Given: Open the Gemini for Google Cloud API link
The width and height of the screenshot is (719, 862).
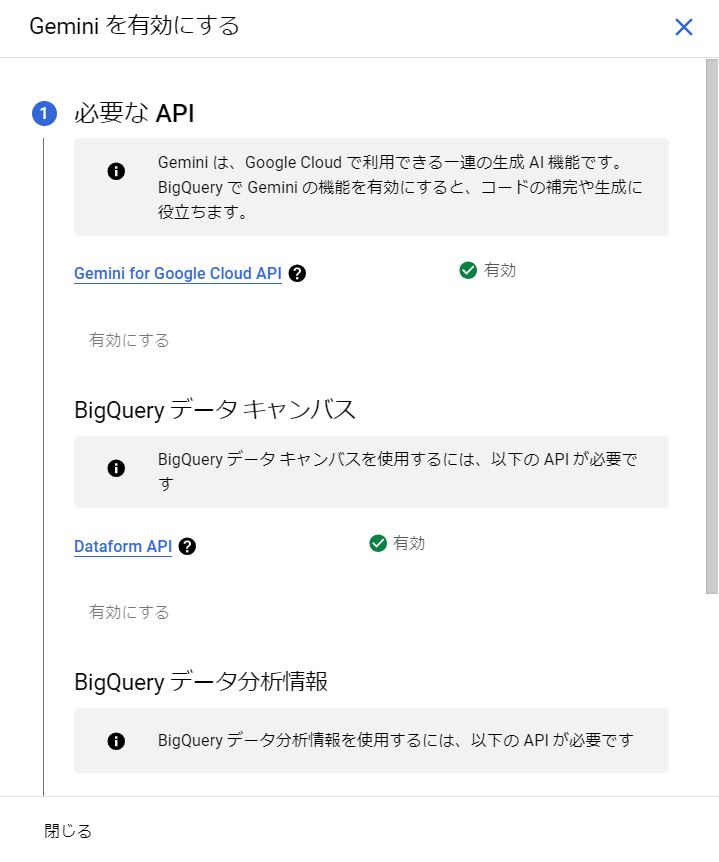Looking at the screenshot, I should coord(177,272).
